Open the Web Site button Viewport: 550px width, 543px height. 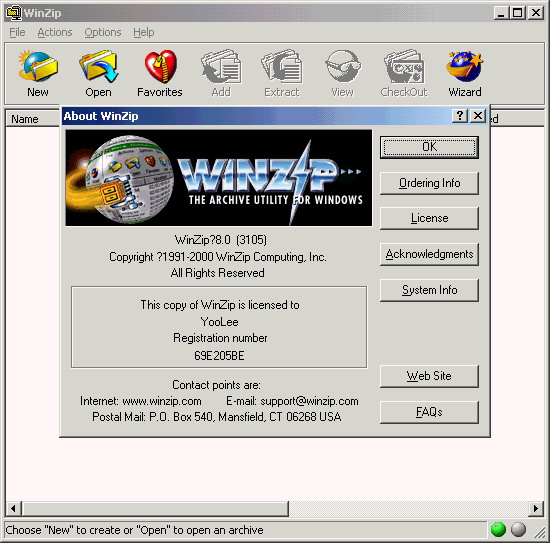pos(429,376)
